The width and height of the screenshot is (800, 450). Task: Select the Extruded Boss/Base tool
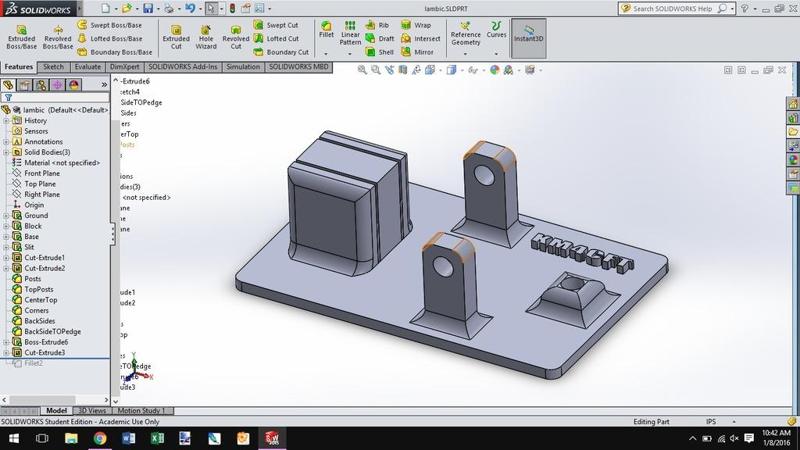(x=21, y=37)
